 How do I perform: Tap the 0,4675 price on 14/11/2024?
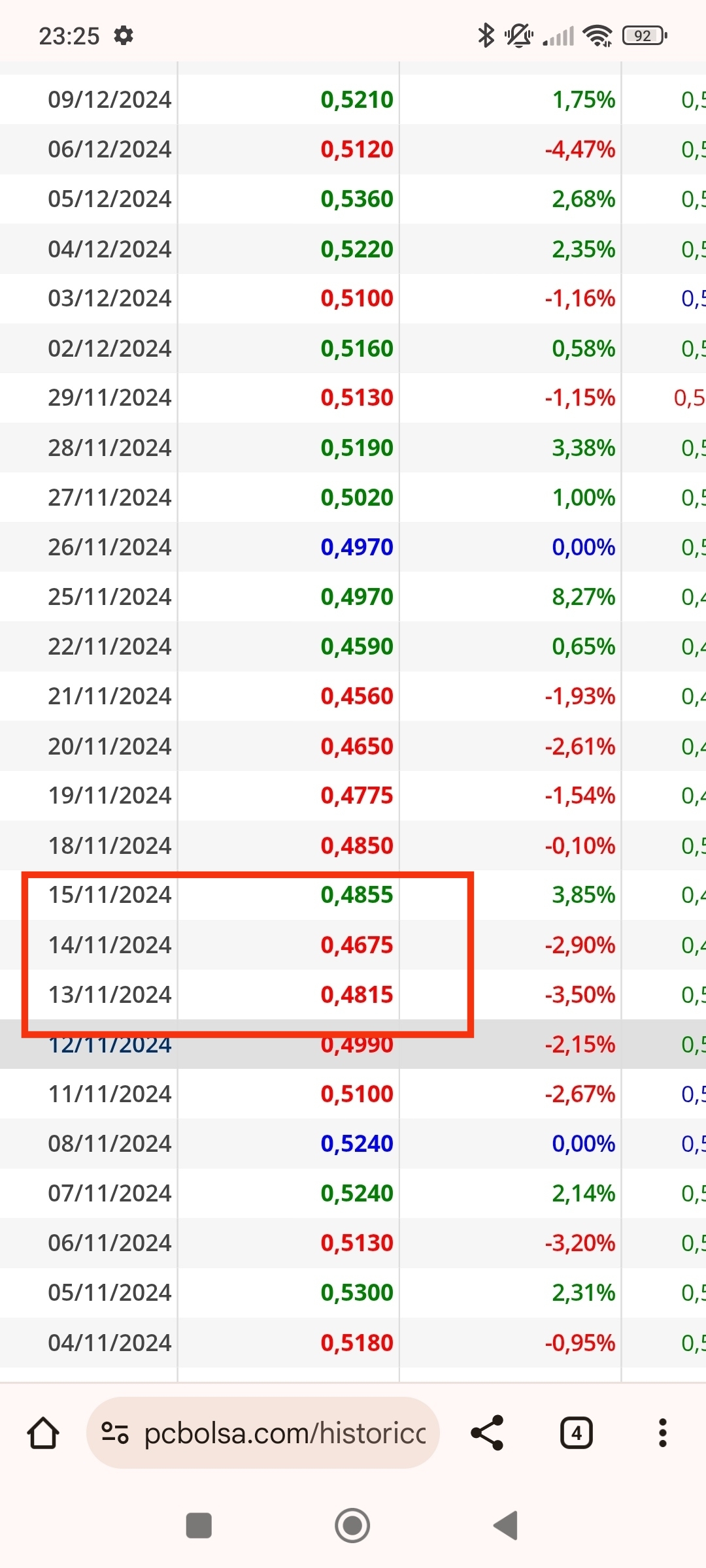coord(357,945)
